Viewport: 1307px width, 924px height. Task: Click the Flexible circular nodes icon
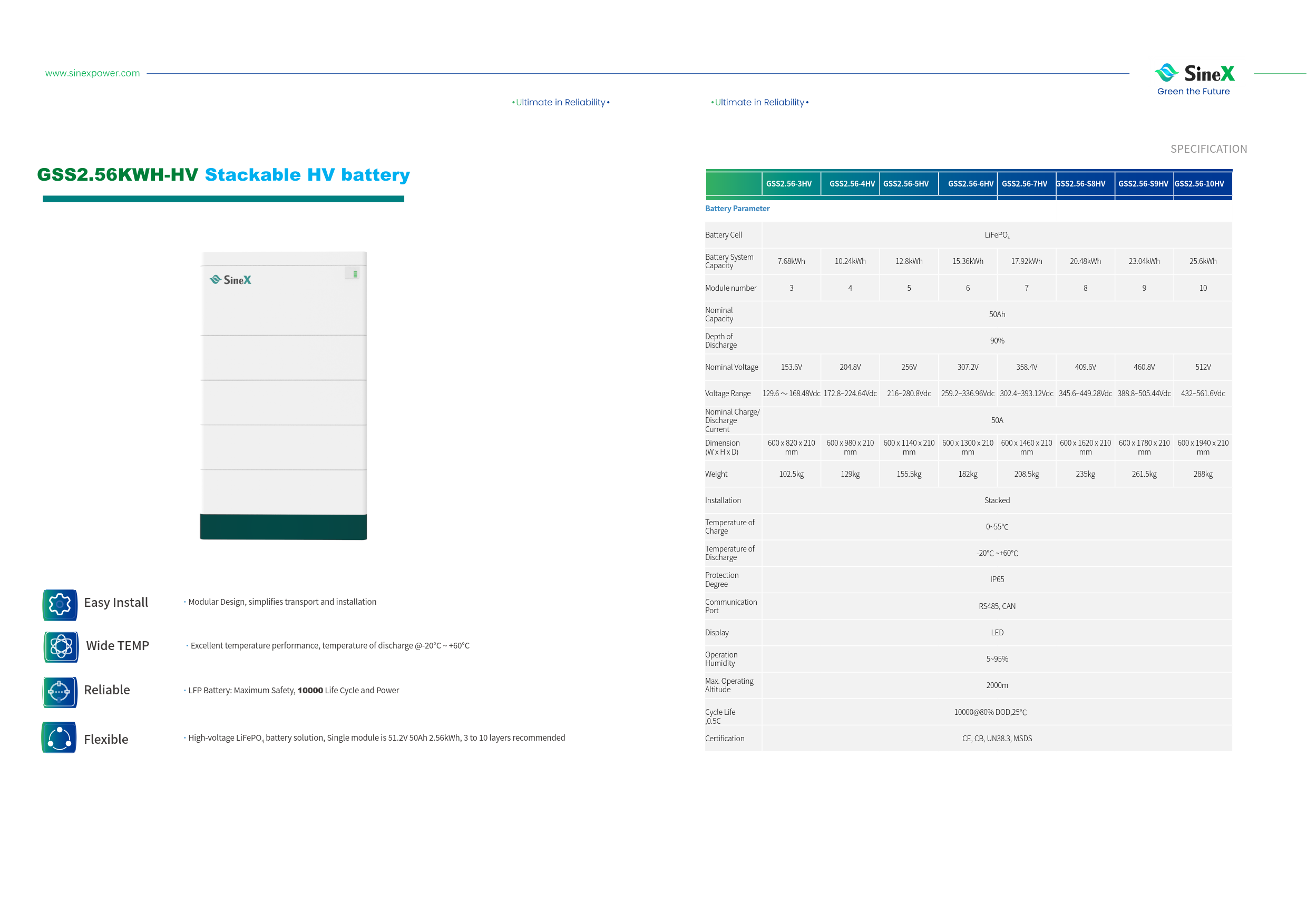[59, 738]
